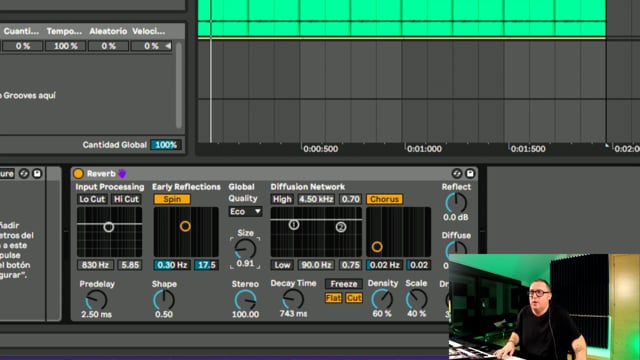Disable the Spin switch
This screenshot has width=640, height=360.
point(172,199)
